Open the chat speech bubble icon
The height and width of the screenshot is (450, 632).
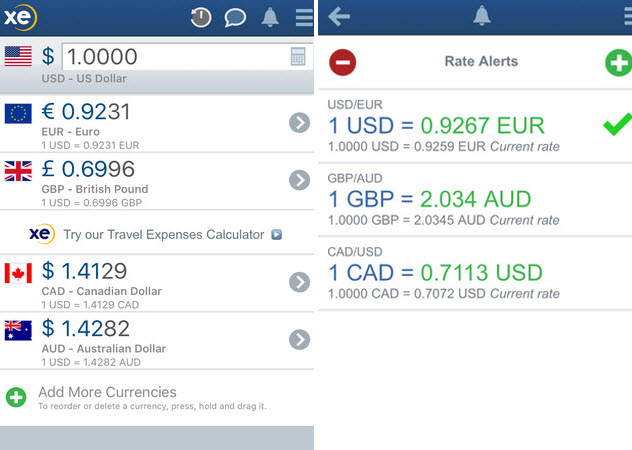click(x=235, y=18)
